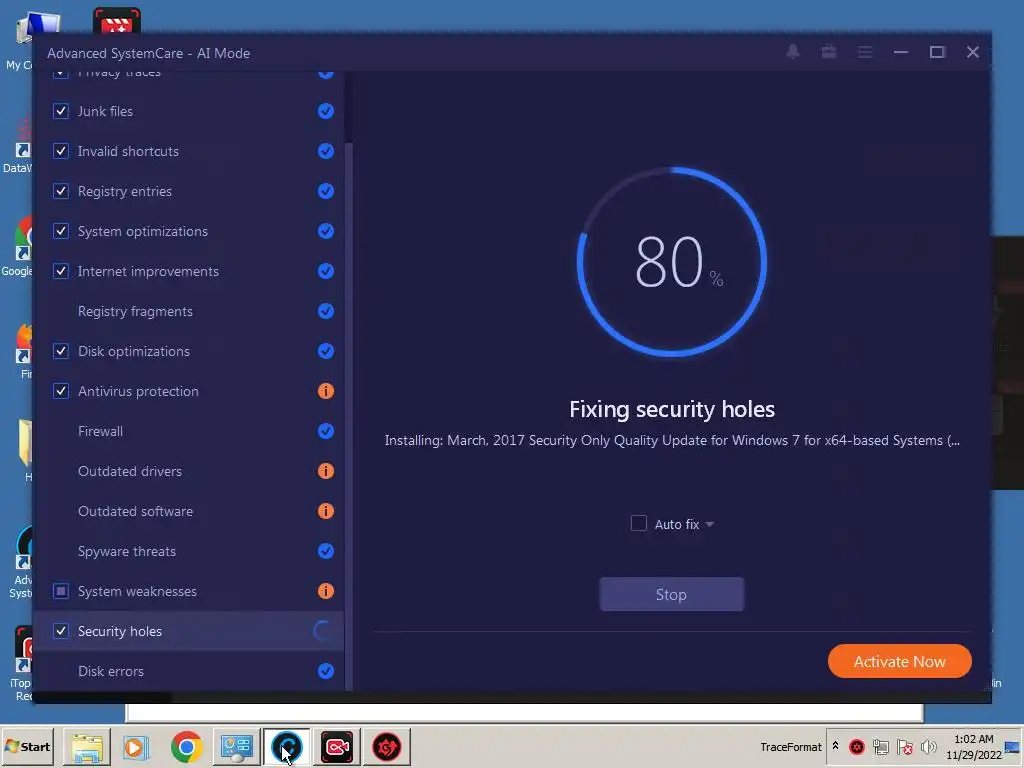Viewport: 1024px width, 768px height.
Task: Click the Security holes loading spinner
Action: tap(323, 631)
